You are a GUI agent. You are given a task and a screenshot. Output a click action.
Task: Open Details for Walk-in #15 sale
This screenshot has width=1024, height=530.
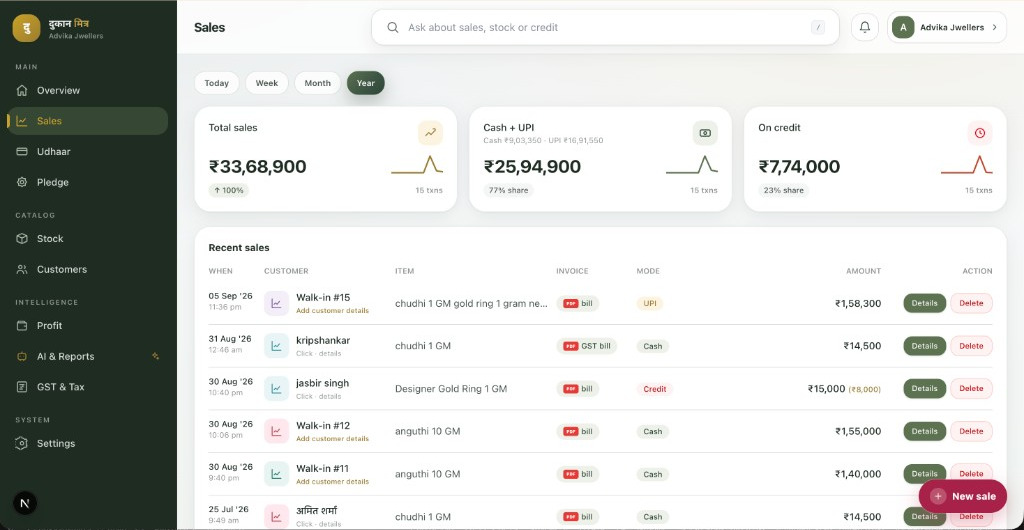click(925, 303)
